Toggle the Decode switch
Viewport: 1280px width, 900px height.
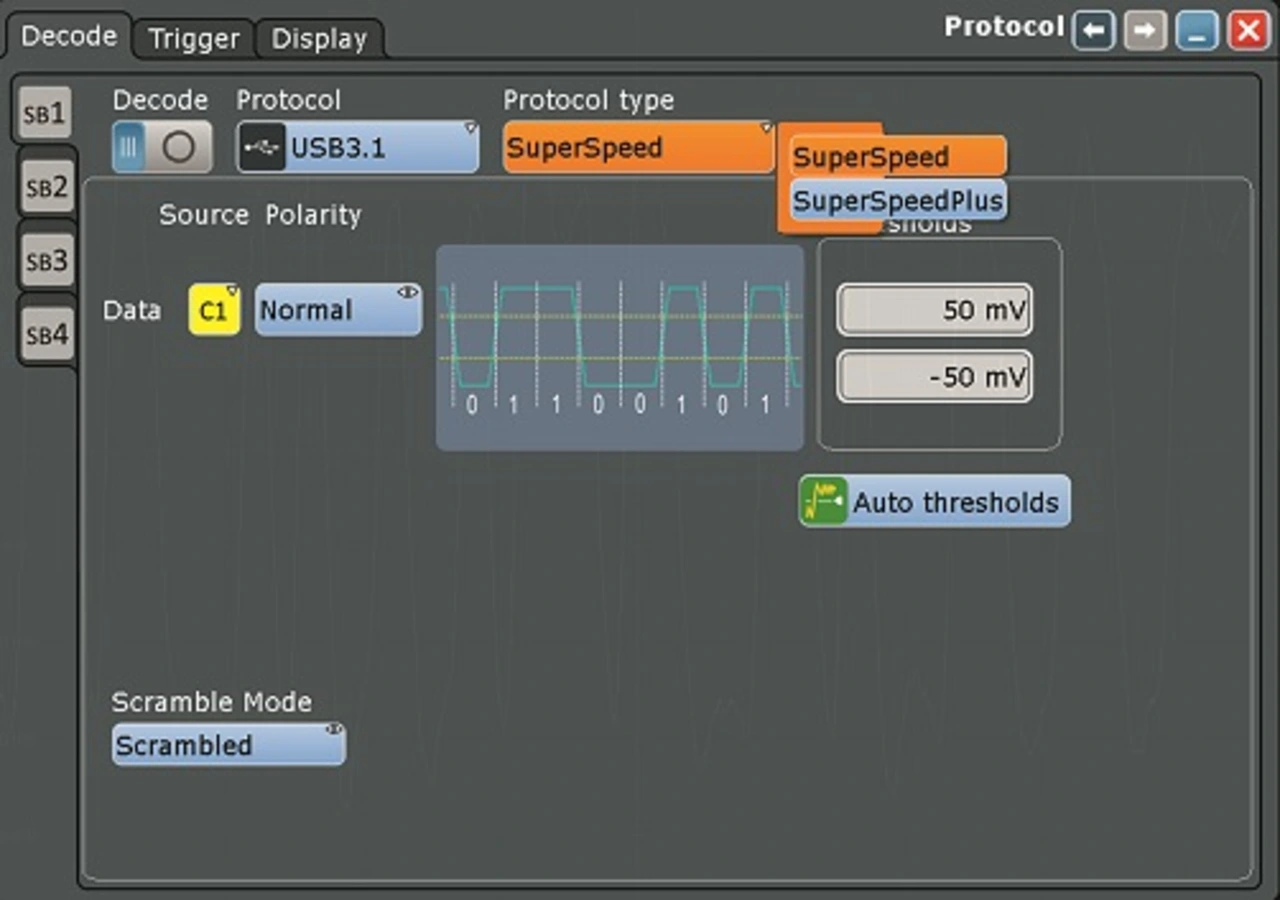click(162, 147)
